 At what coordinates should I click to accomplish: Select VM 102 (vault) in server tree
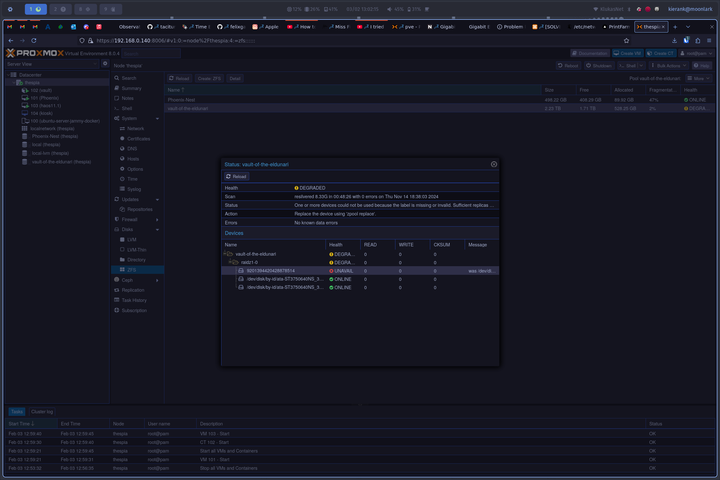coord(41,90)
